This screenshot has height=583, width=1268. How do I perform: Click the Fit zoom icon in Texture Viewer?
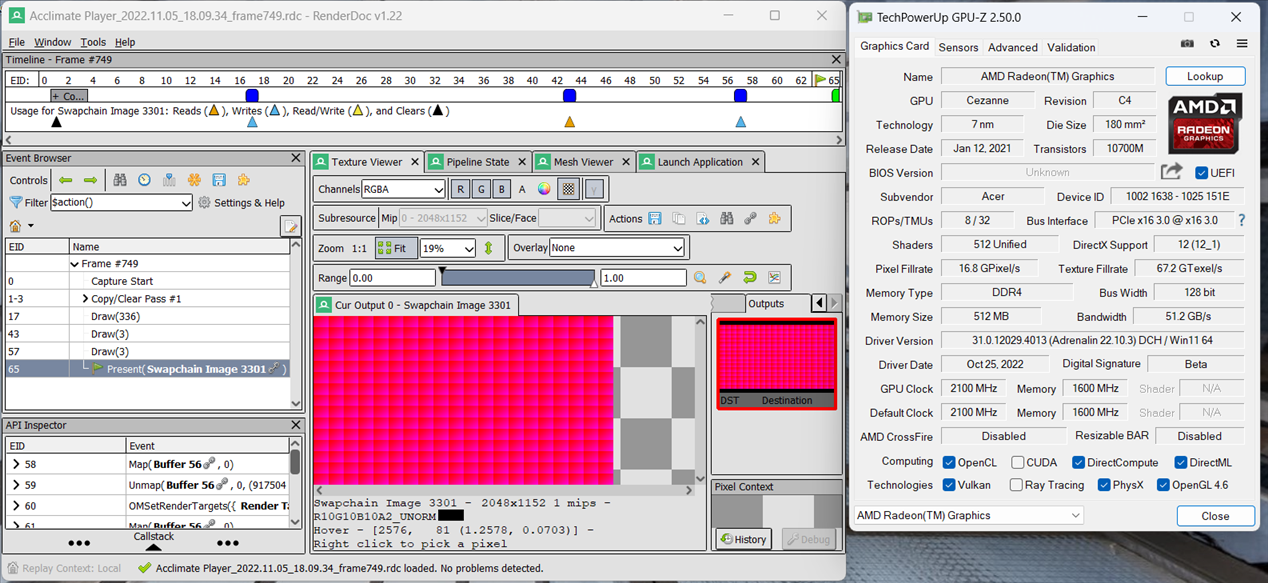[x=393, y=248]
